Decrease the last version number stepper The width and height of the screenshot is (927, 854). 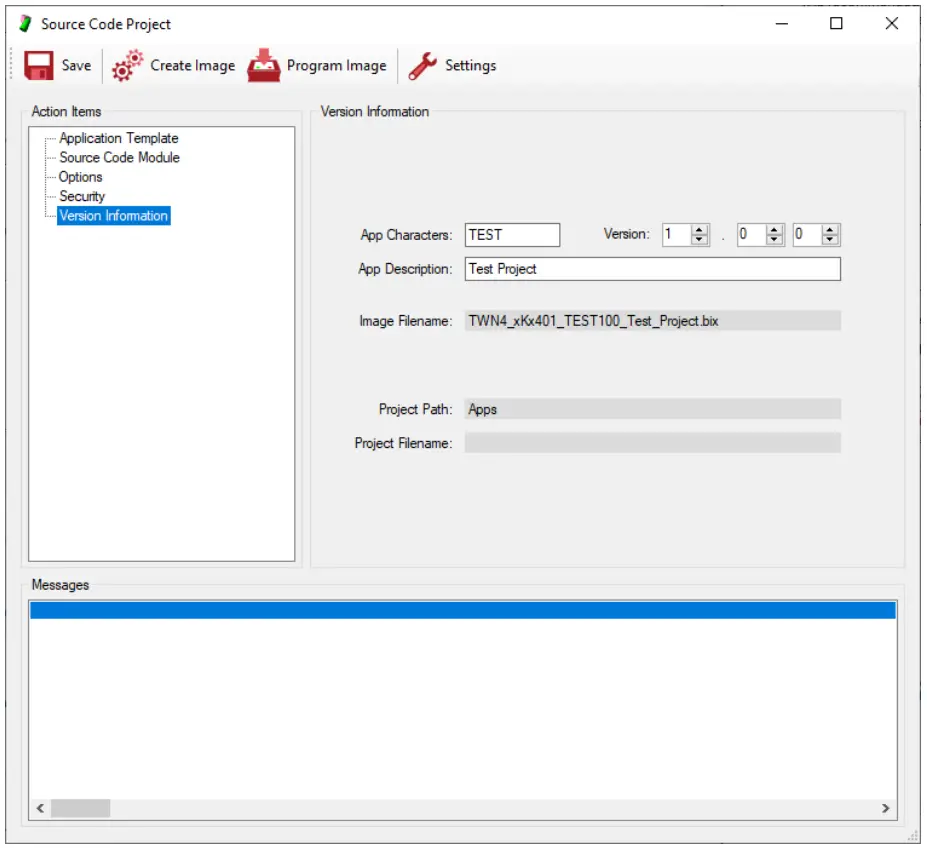[x=830, y=240]
